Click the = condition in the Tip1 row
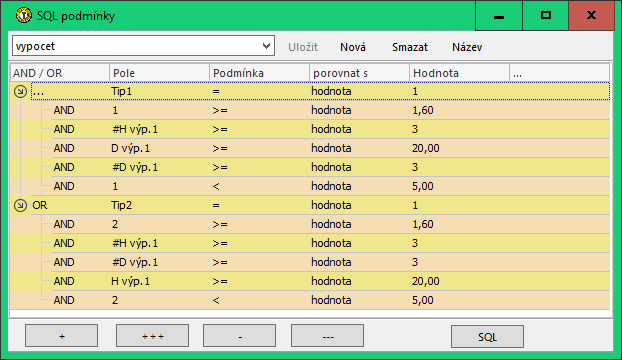 216,91
